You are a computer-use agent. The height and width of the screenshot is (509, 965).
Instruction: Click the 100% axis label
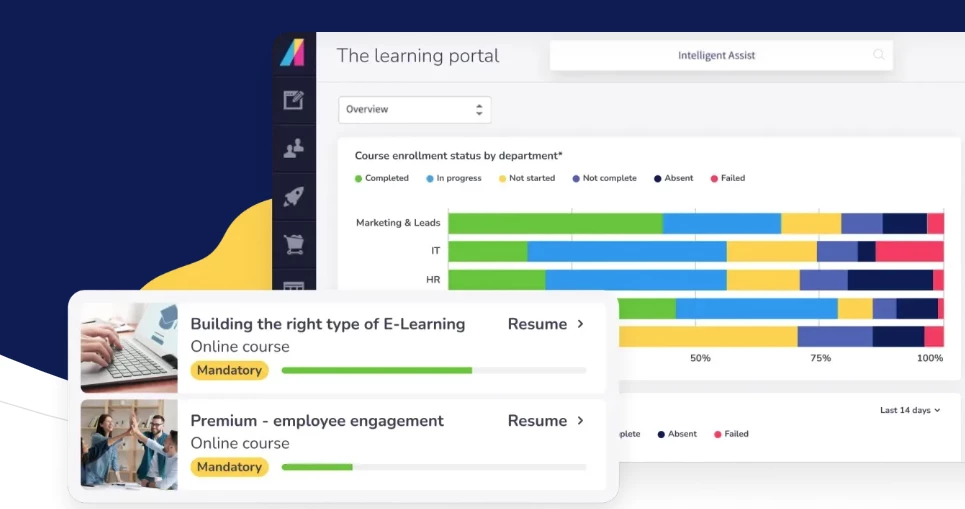pyautogui.click(x=930, y=358)
